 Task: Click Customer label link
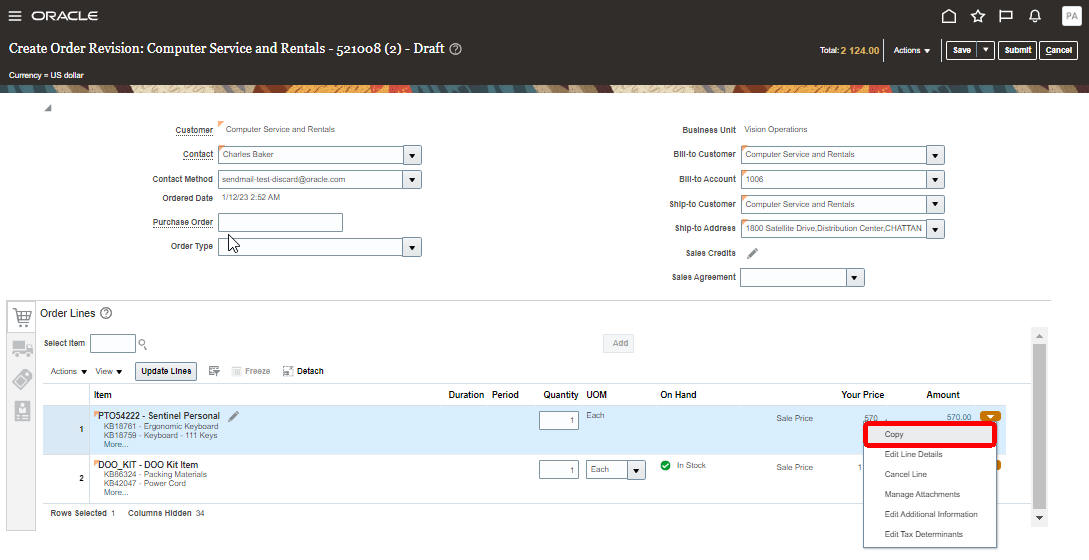[194, 131]
